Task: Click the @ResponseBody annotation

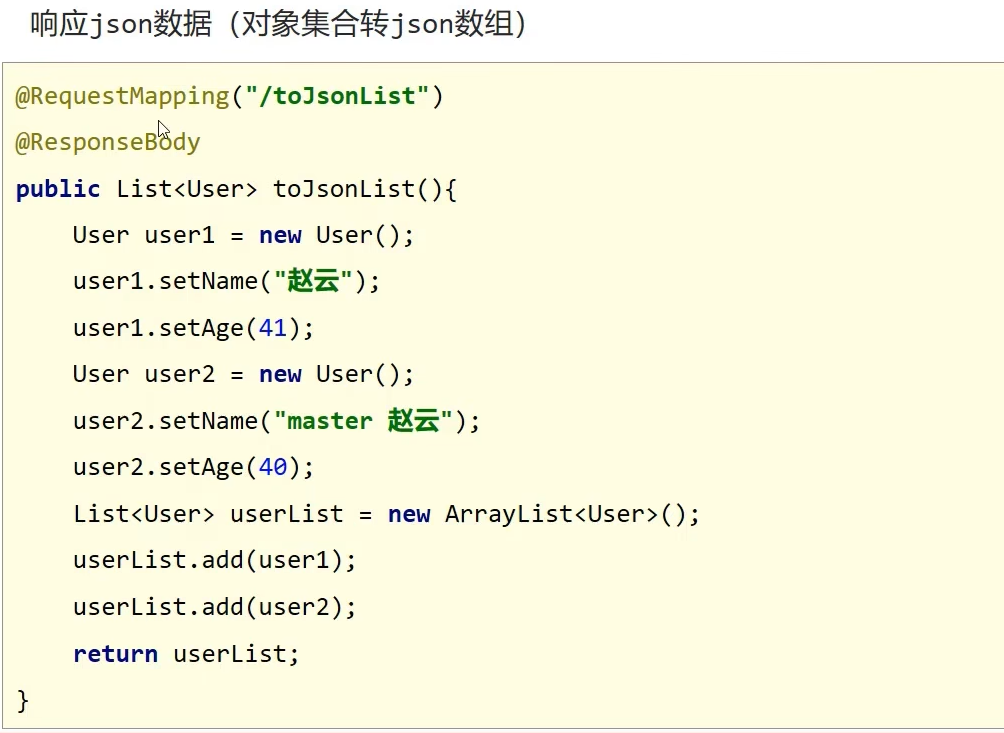Action: [x=107, y=142]
